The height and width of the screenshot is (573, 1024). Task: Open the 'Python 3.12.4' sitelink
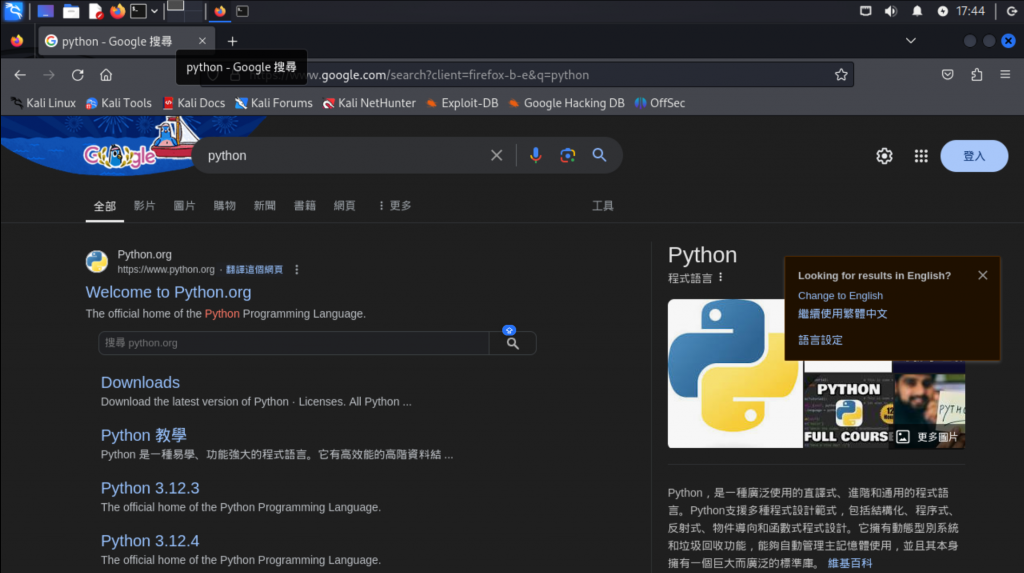click(x=150, y=541)
